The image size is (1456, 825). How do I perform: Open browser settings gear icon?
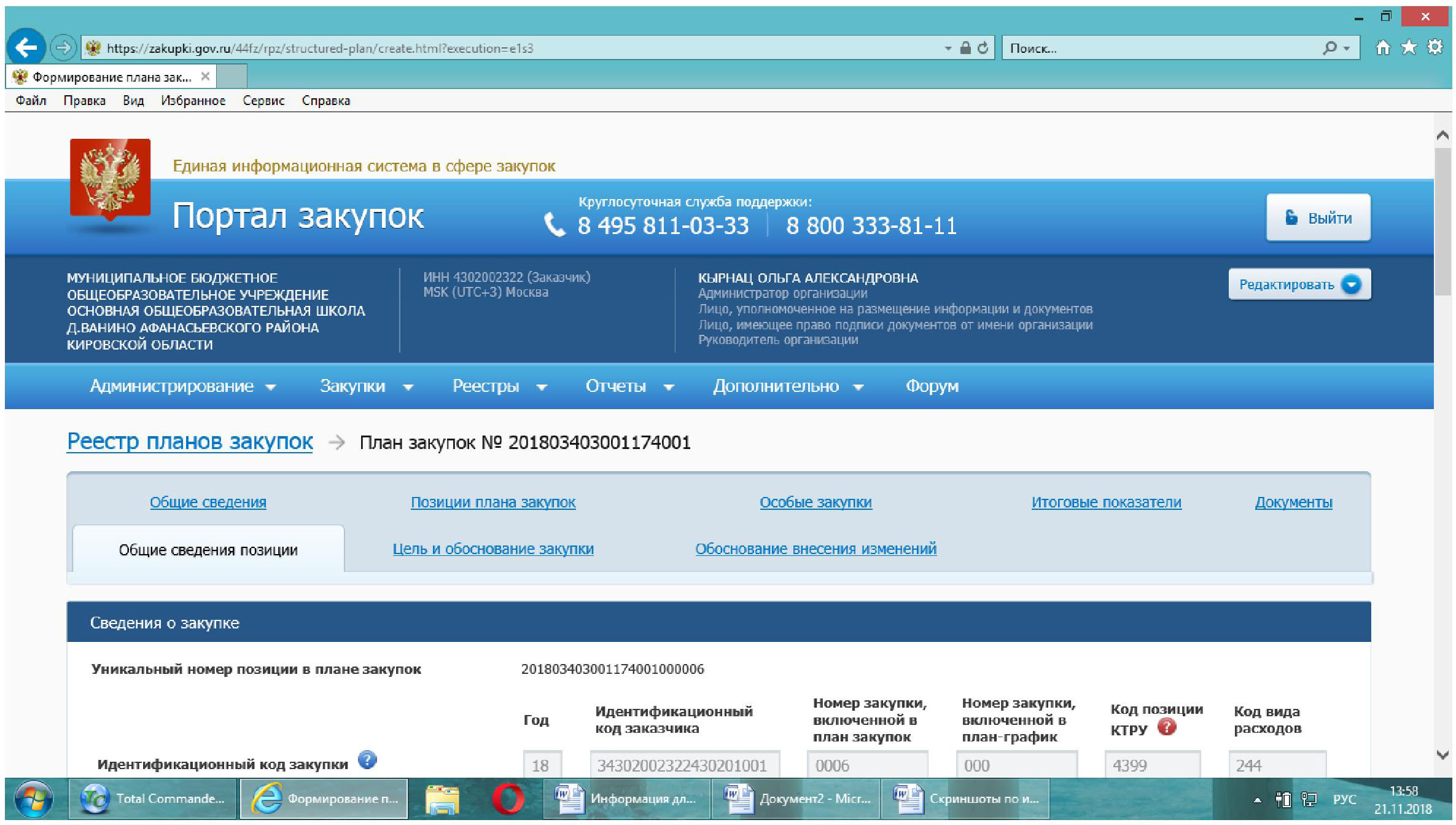[1435, 47]
